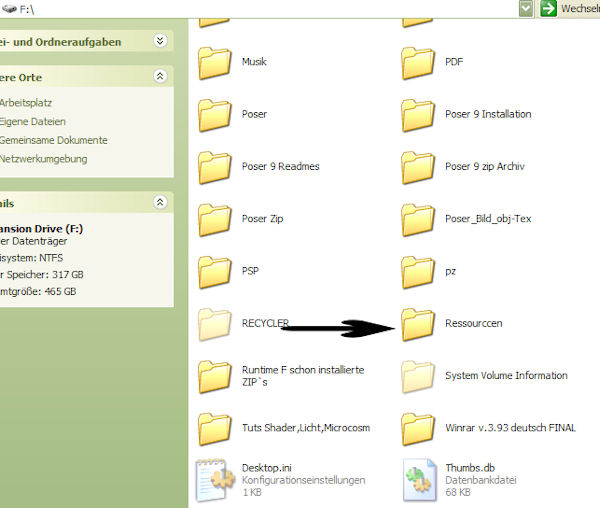Select the Tuts Shader,Licht,Microcosm folder icon

pyautogui.click(x=215, y=429)
